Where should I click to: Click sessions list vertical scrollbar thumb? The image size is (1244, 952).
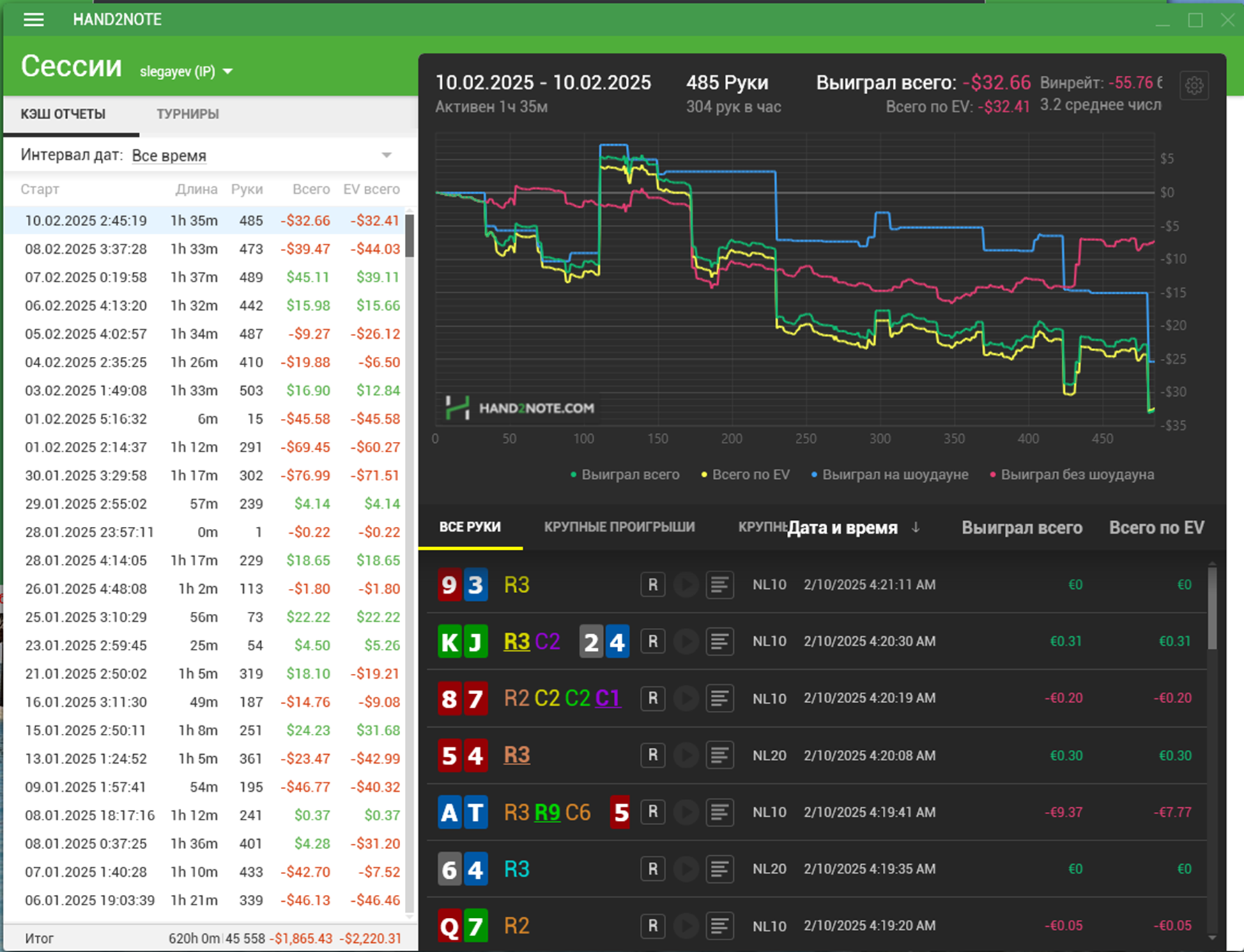coord(410,236)
